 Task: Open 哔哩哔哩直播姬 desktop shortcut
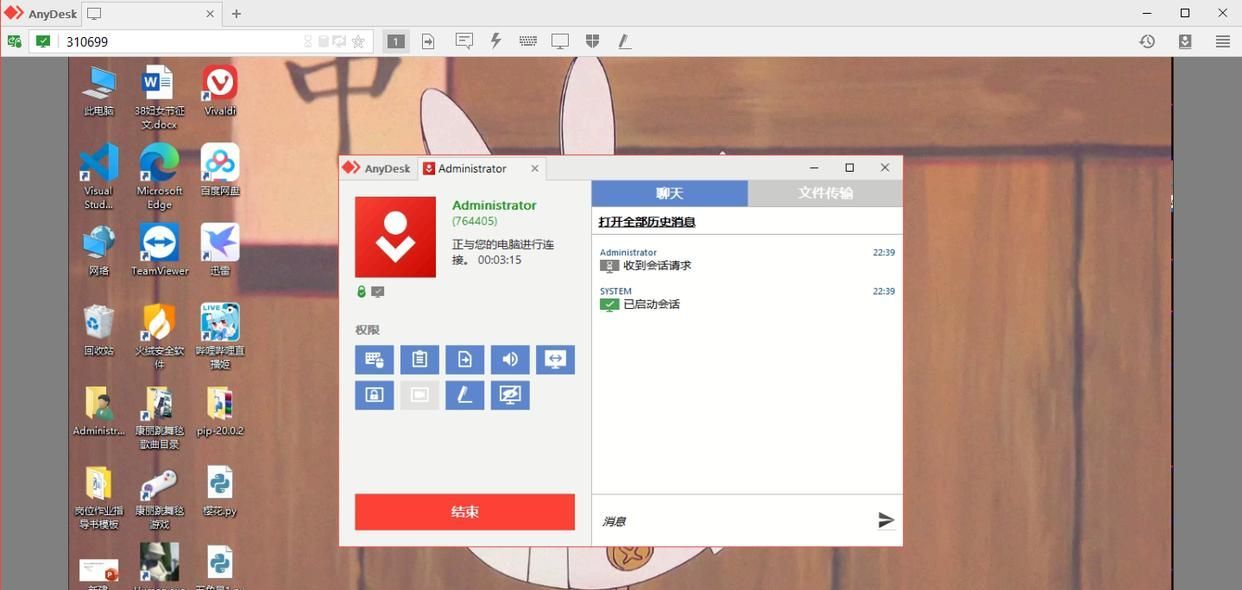pos(220,337)
